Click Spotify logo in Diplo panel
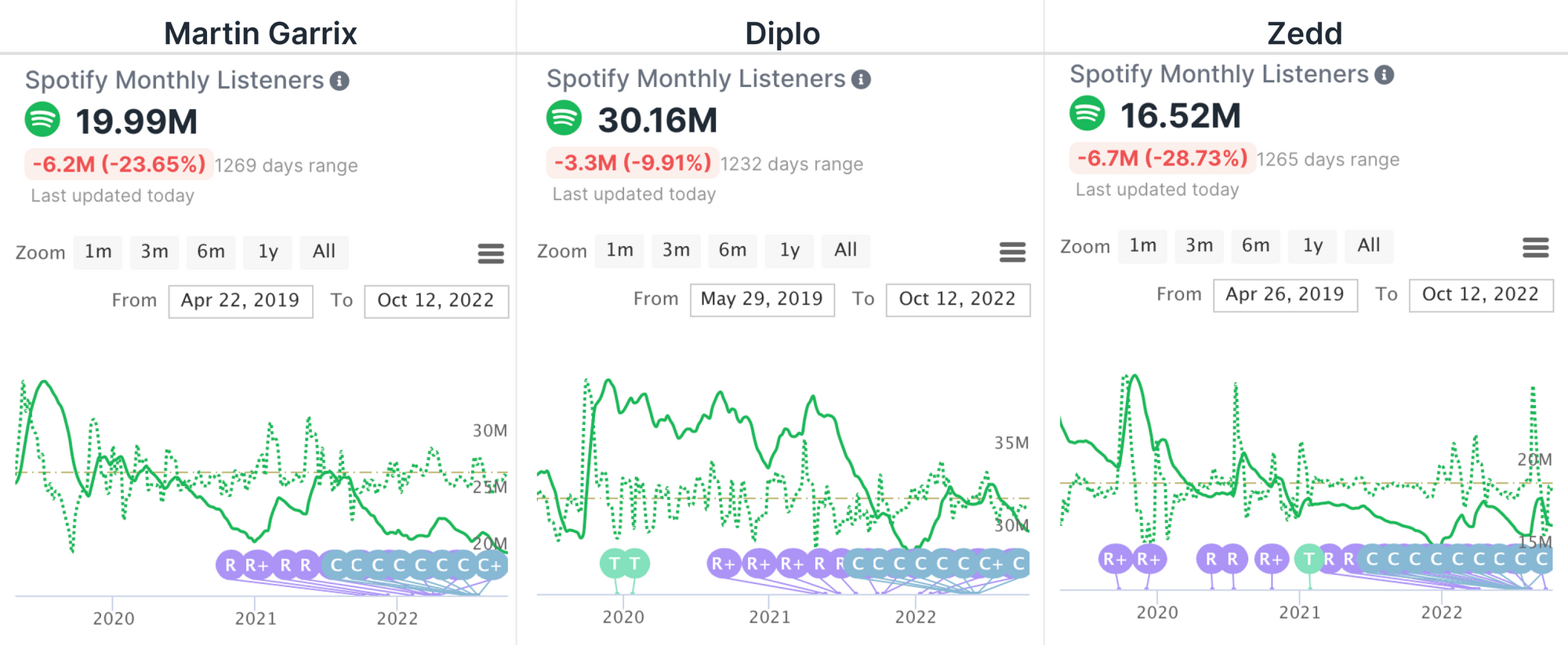1568x645 pixels. [x=564, y=118]
